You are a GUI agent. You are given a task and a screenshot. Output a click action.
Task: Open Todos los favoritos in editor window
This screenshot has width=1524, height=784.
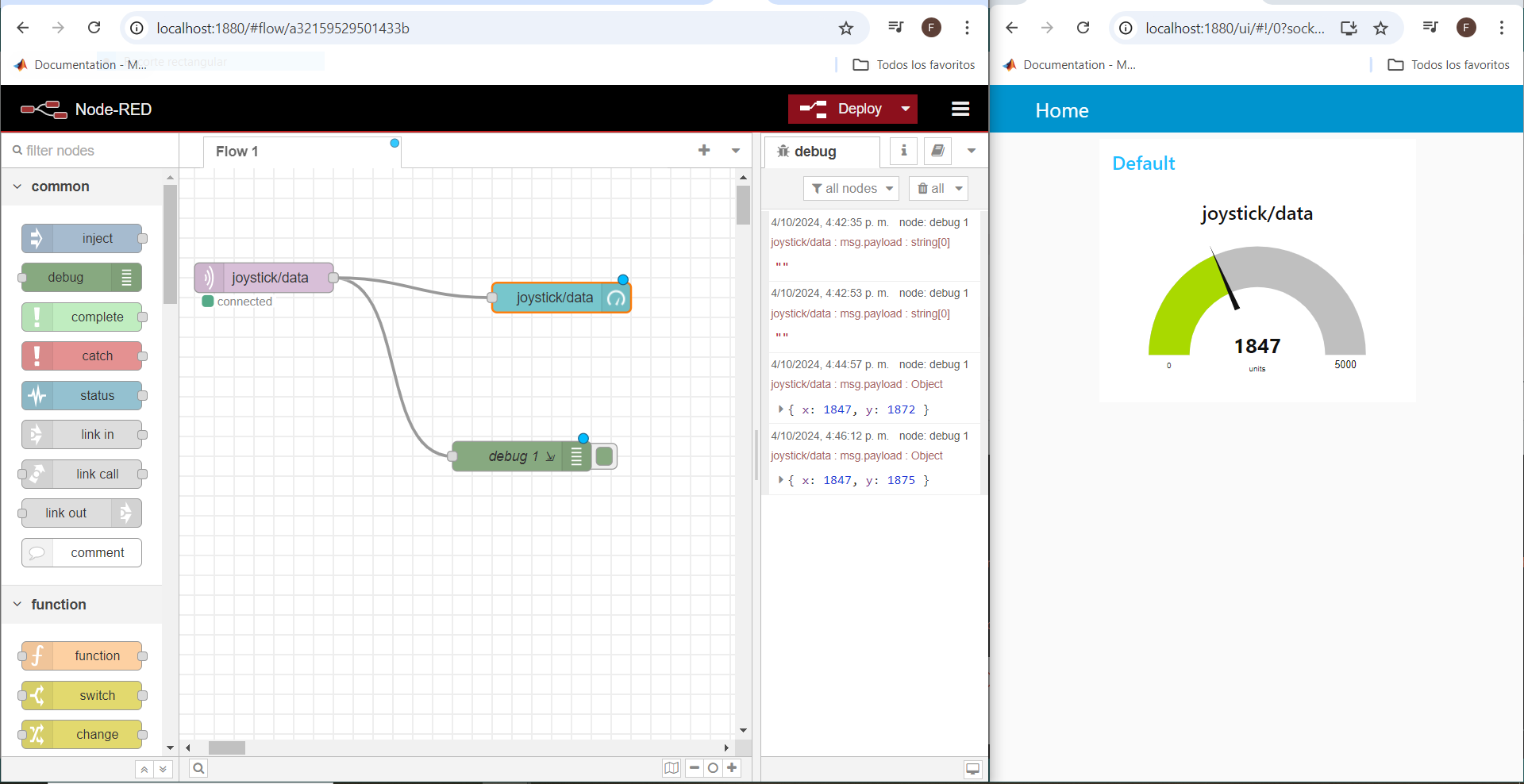914,65
